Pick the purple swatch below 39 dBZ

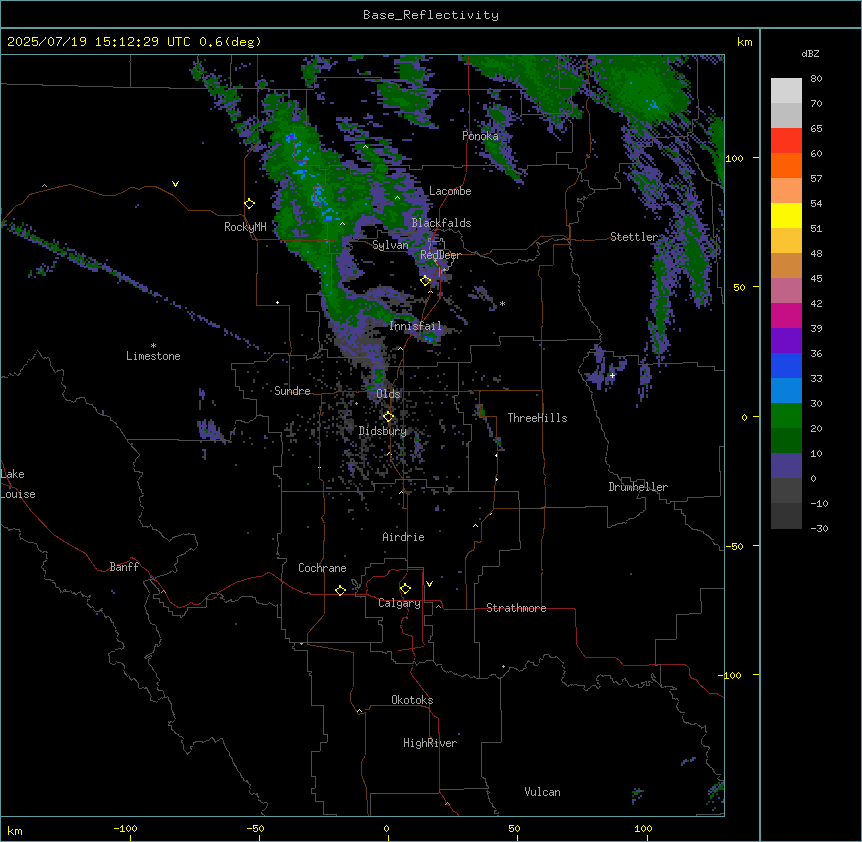click(786, 341)
